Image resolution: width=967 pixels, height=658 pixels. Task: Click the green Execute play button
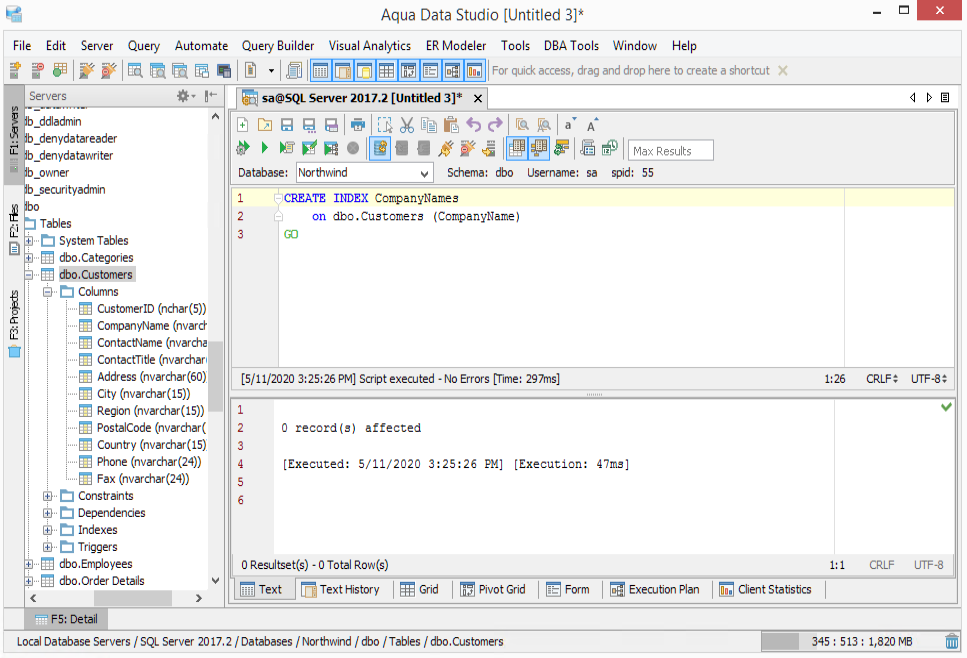point(265,148)
